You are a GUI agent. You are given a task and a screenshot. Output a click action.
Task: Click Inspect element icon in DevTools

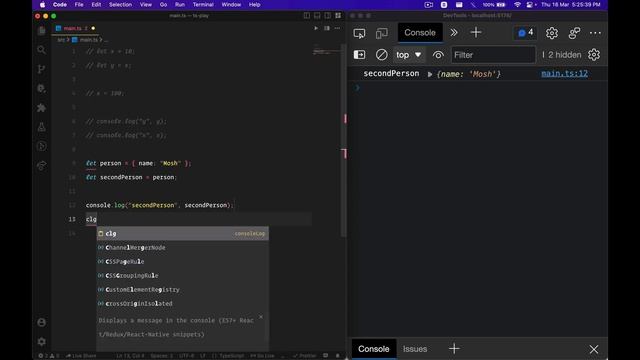(x=359, y=33)
